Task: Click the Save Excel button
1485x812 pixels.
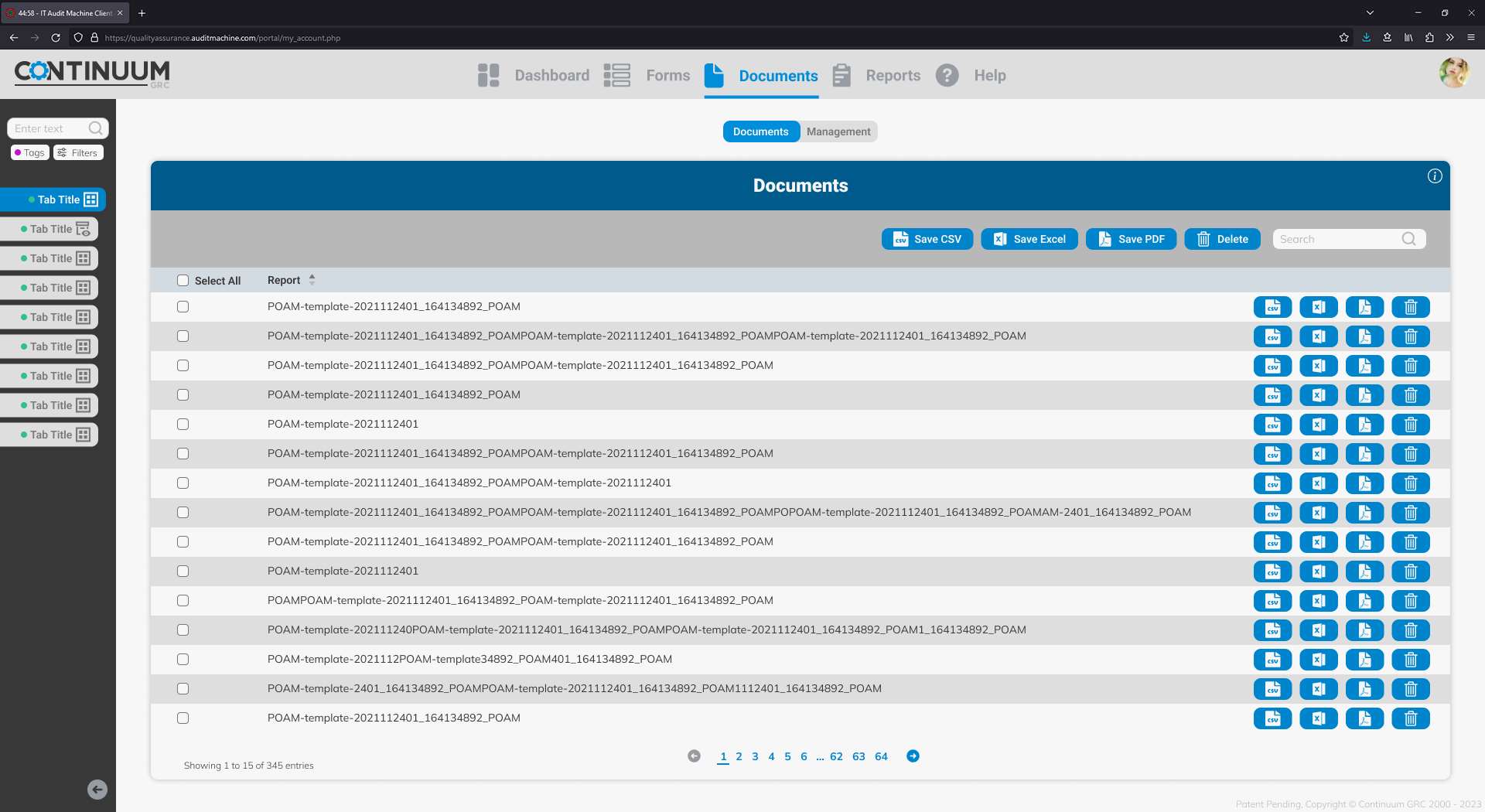Action: (1029, 239)
